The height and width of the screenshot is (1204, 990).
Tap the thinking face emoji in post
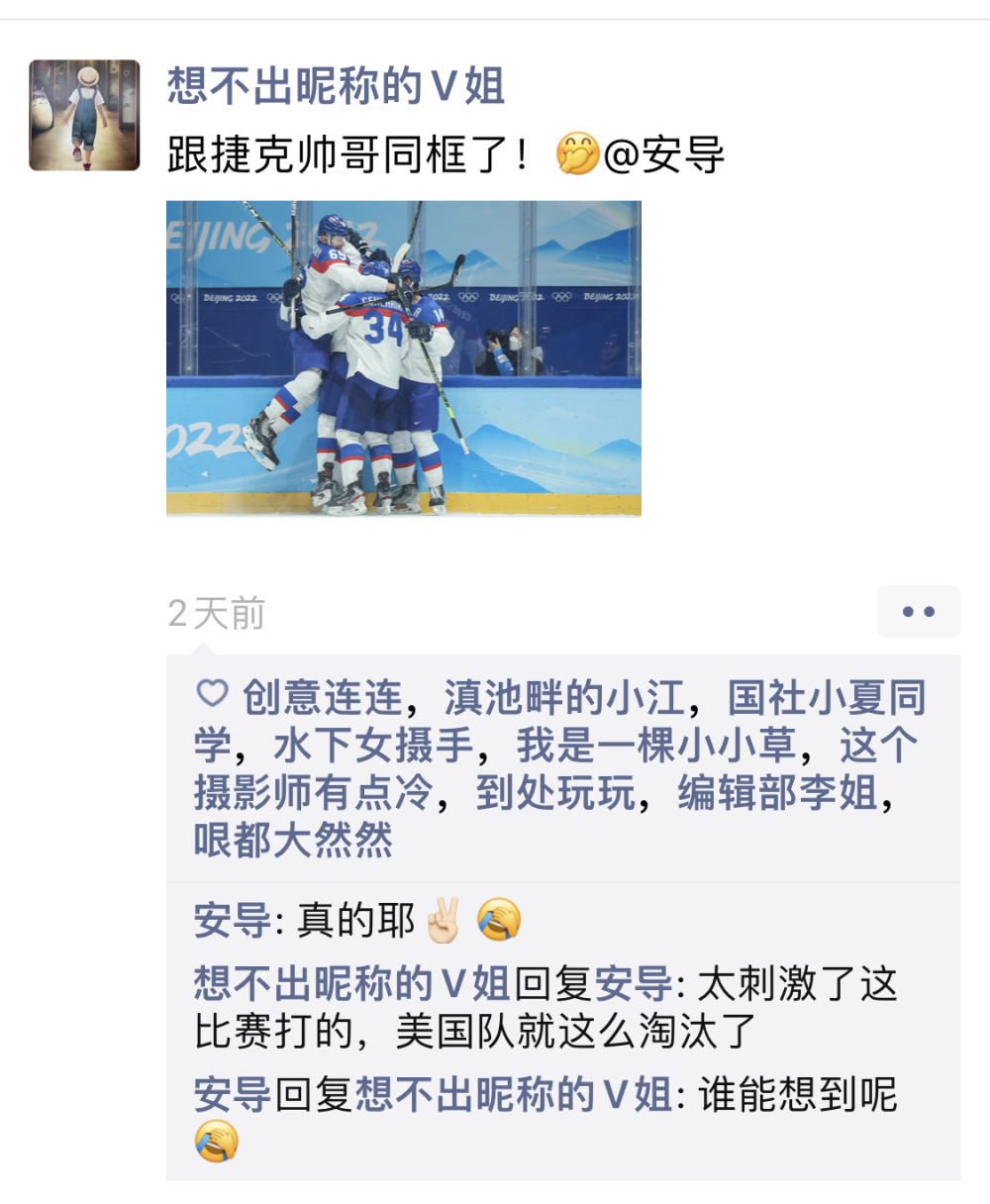pos(577,155)
